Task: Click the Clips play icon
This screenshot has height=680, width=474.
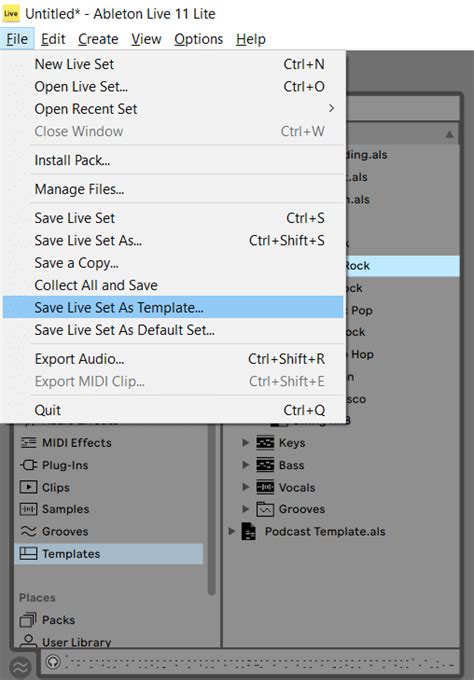Action: tap(28, 487)
